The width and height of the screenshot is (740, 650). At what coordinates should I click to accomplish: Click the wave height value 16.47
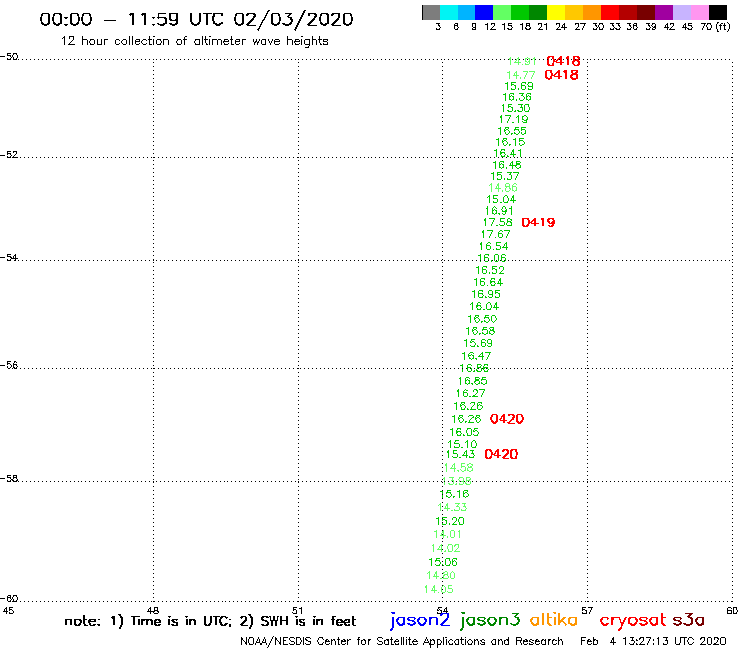(x=476, y=356)
